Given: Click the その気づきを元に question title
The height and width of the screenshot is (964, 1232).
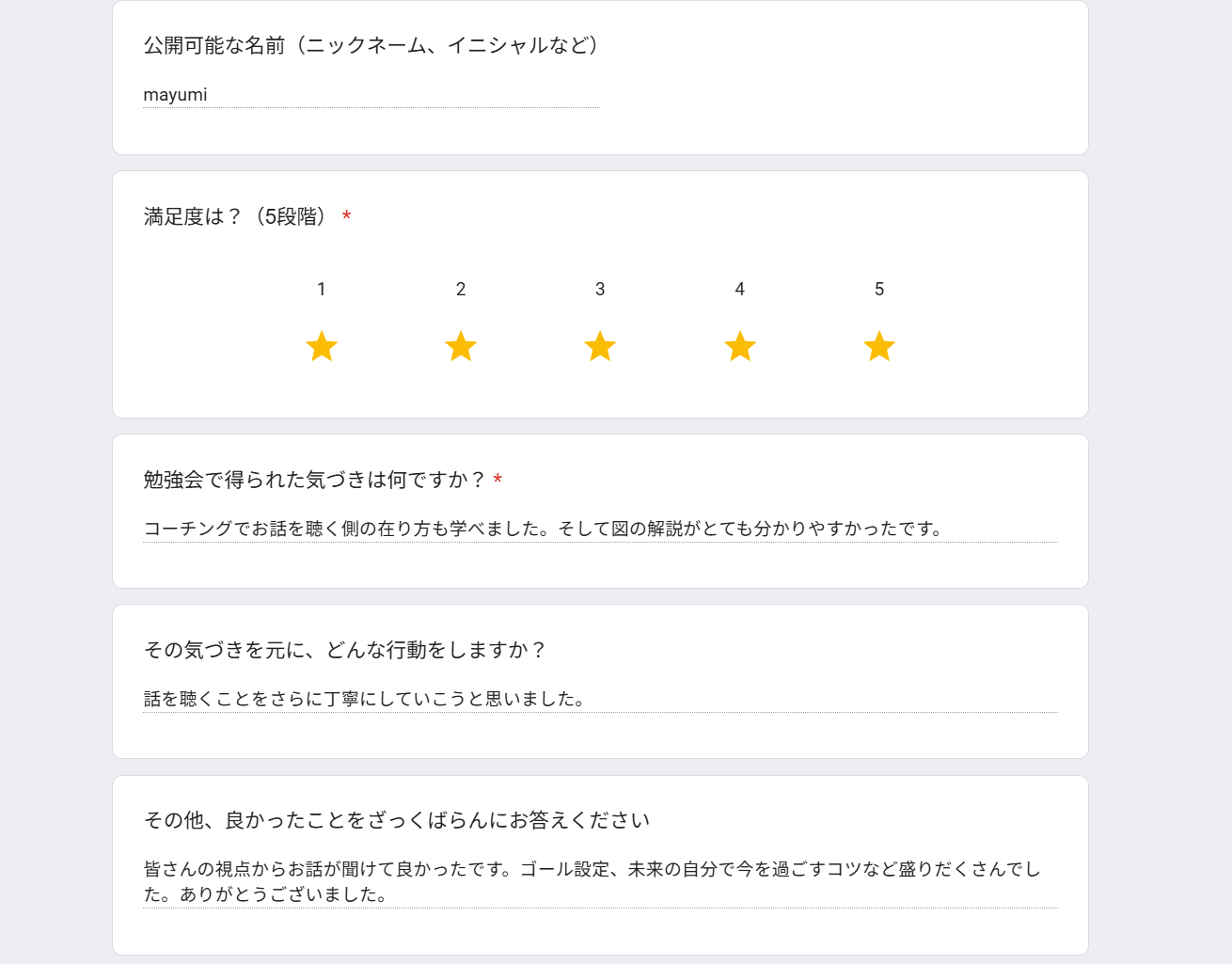Looking at the screenshot, I should click(x=344, y=650).
